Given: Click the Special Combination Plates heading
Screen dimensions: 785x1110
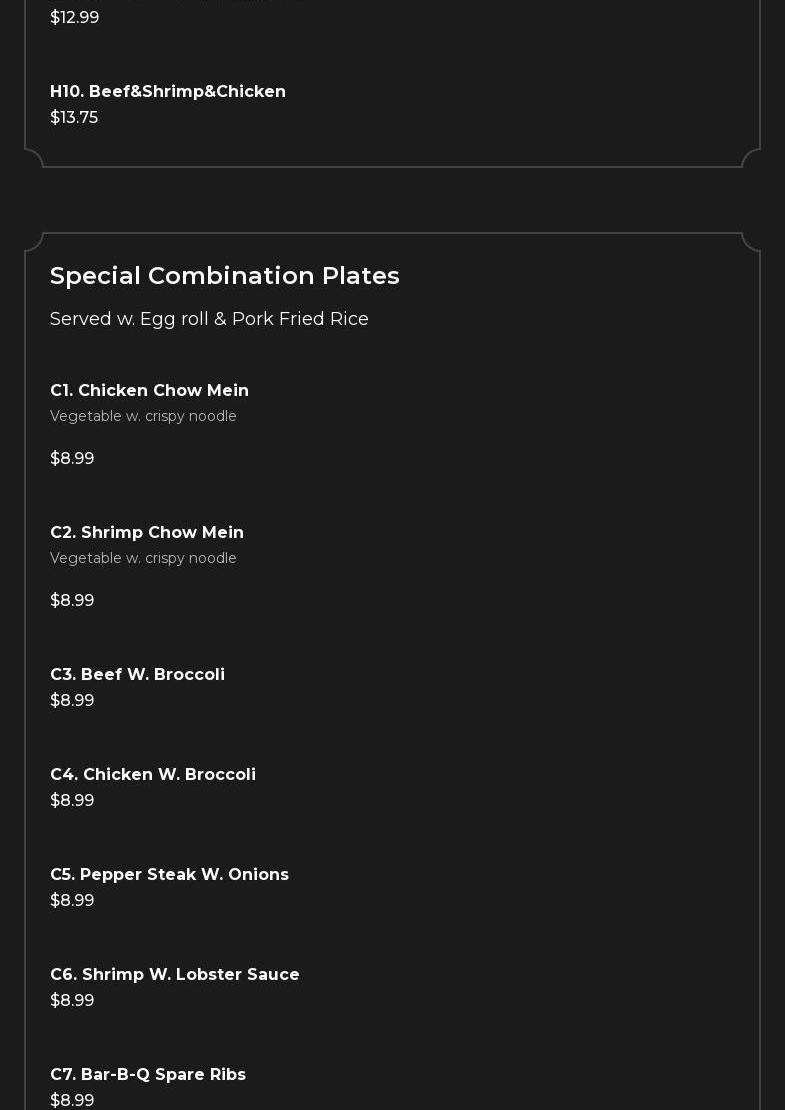Looking at the screenshot, I should click(x=225, y=275).
